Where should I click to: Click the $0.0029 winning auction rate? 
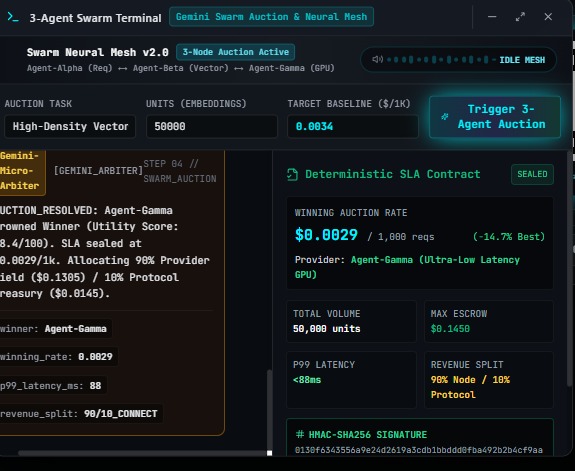[326, 235]
